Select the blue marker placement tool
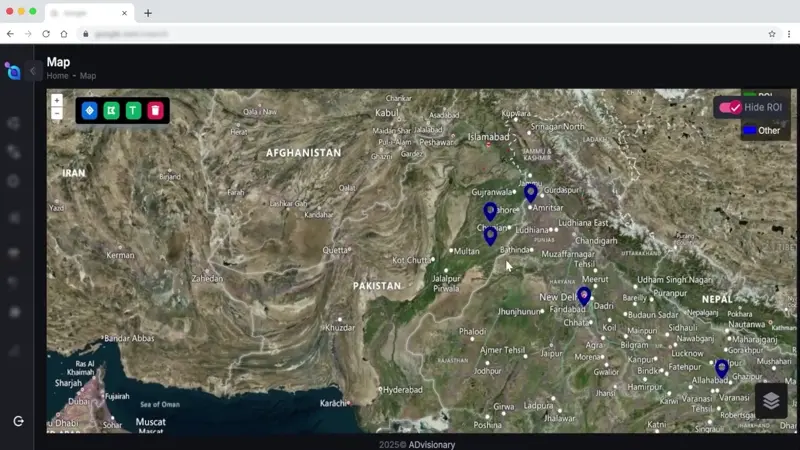The width and height of the screenshot is (800, 450). click(x=89, y=110)
